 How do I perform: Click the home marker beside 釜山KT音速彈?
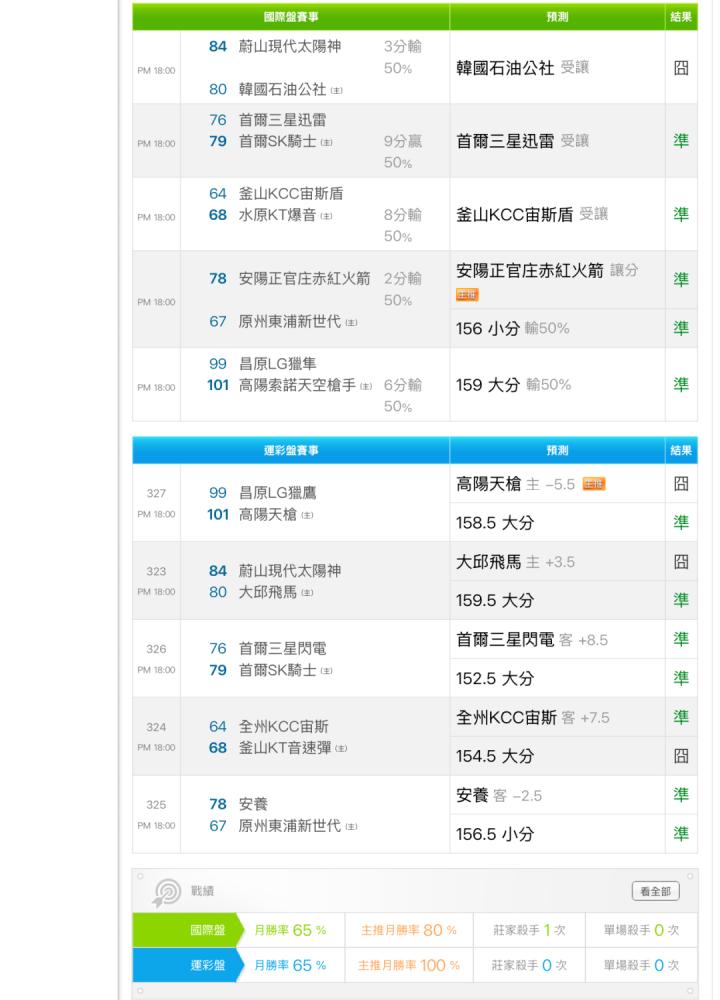click(x=341, y=748)
